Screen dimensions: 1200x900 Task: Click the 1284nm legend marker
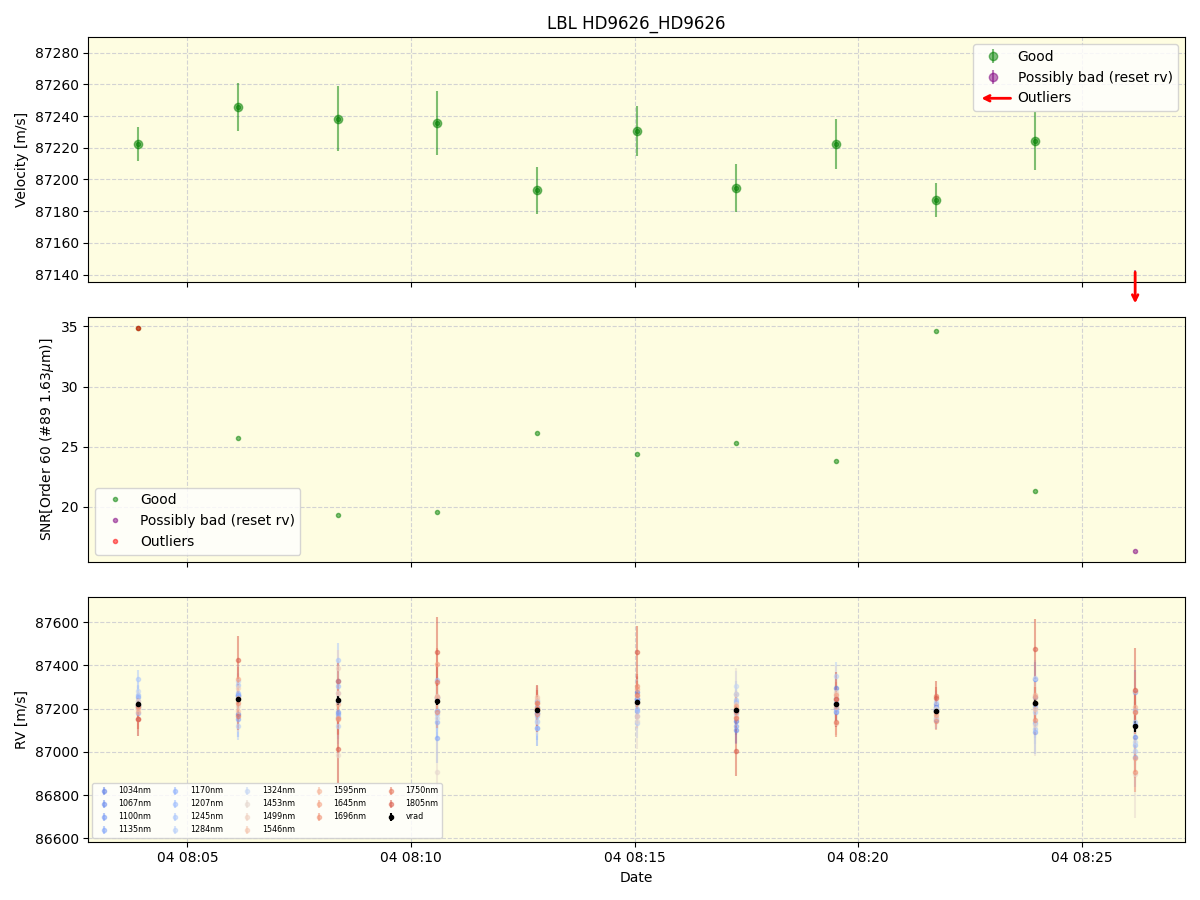tap(176, 830)
